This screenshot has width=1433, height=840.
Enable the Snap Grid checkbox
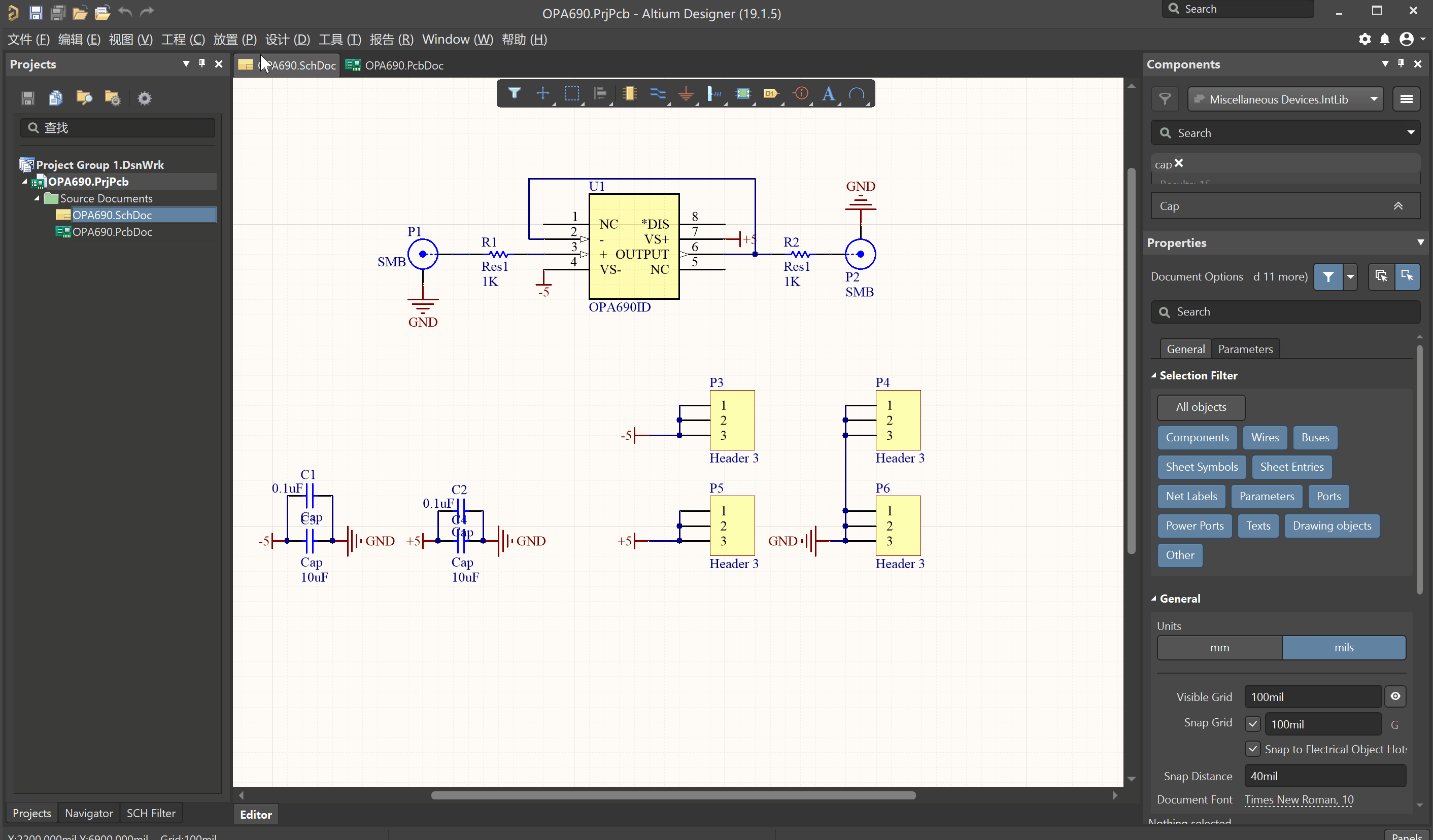click(1253, 723)
